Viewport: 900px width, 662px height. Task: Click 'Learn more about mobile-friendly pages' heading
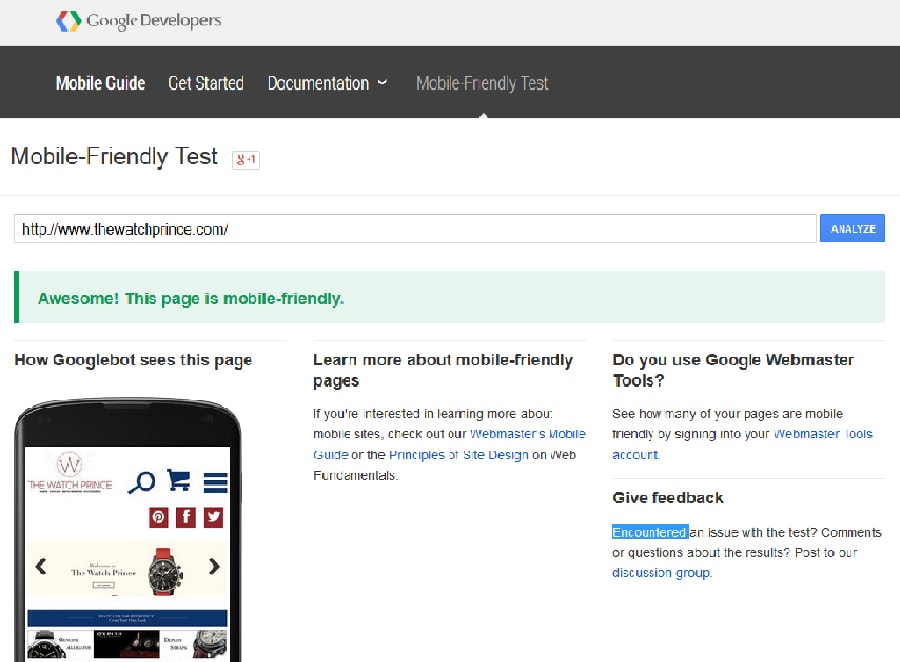[443, 370]
